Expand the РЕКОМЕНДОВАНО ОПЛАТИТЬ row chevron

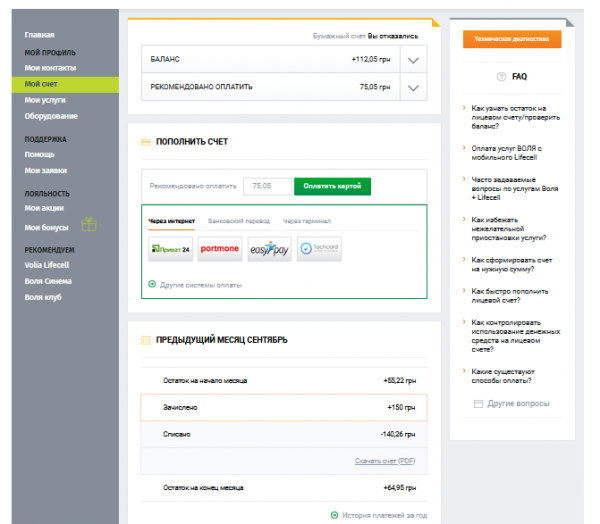[413, 87]
